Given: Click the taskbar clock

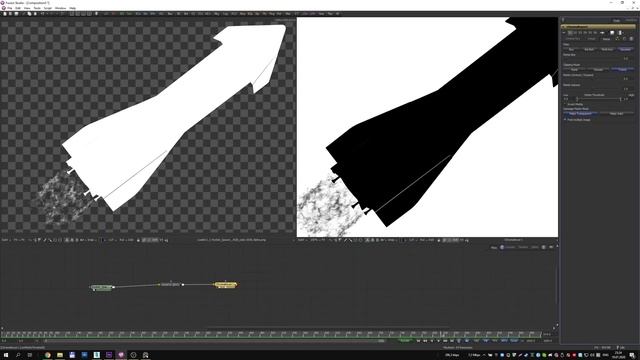Looking at the screenshot, I should click(x=619, y=355).
